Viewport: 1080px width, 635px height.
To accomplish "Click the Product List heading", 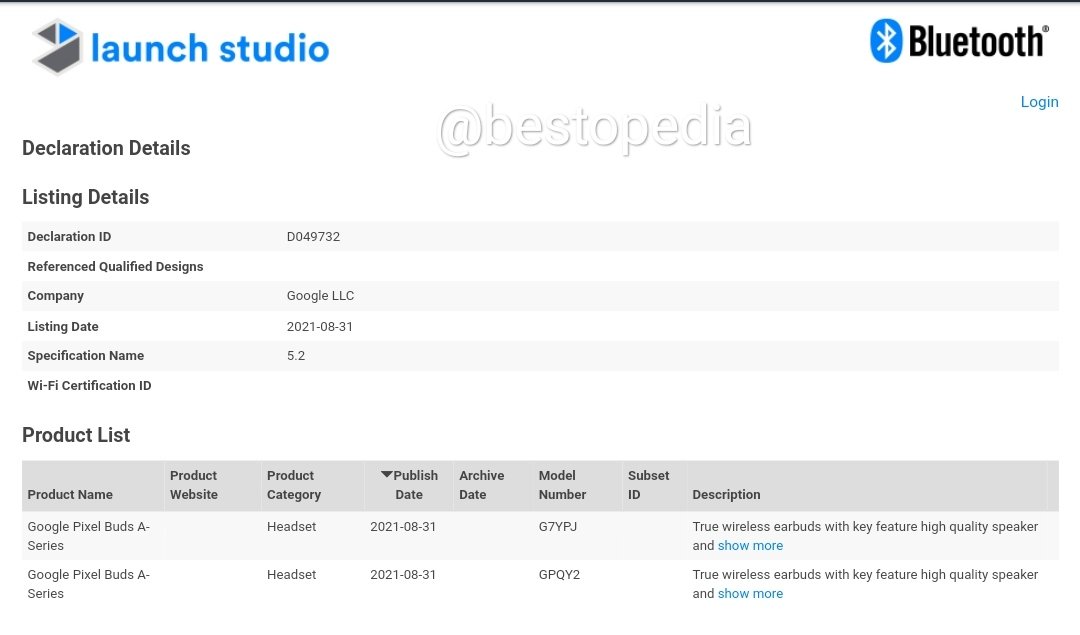I will [x=76, y=435].
